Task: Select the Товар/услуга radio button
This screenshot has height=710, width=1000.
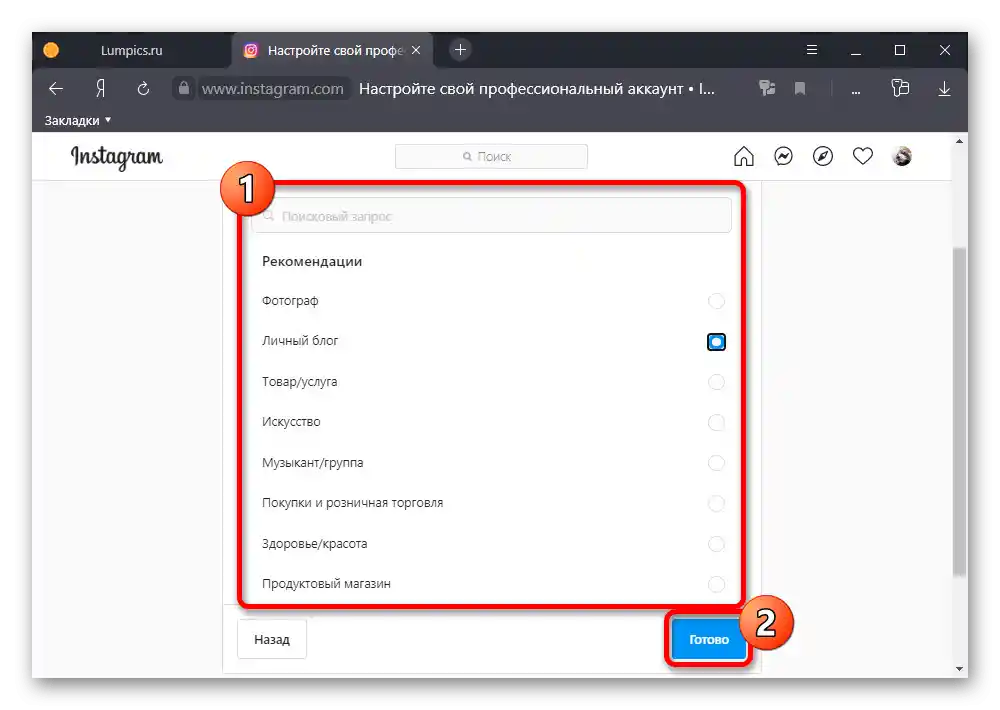Action: 716,382
